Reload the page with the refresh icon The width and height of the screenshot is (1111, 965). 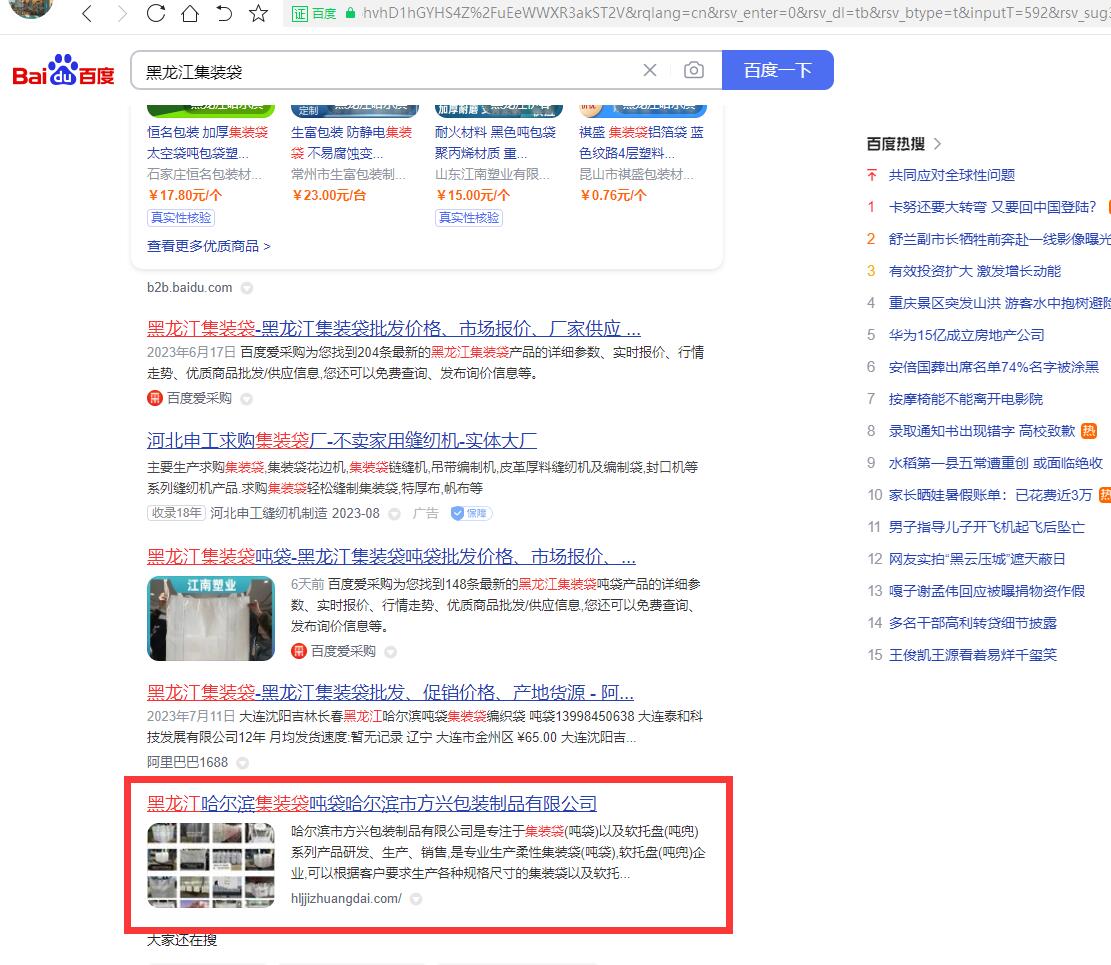tap(156, 13)
